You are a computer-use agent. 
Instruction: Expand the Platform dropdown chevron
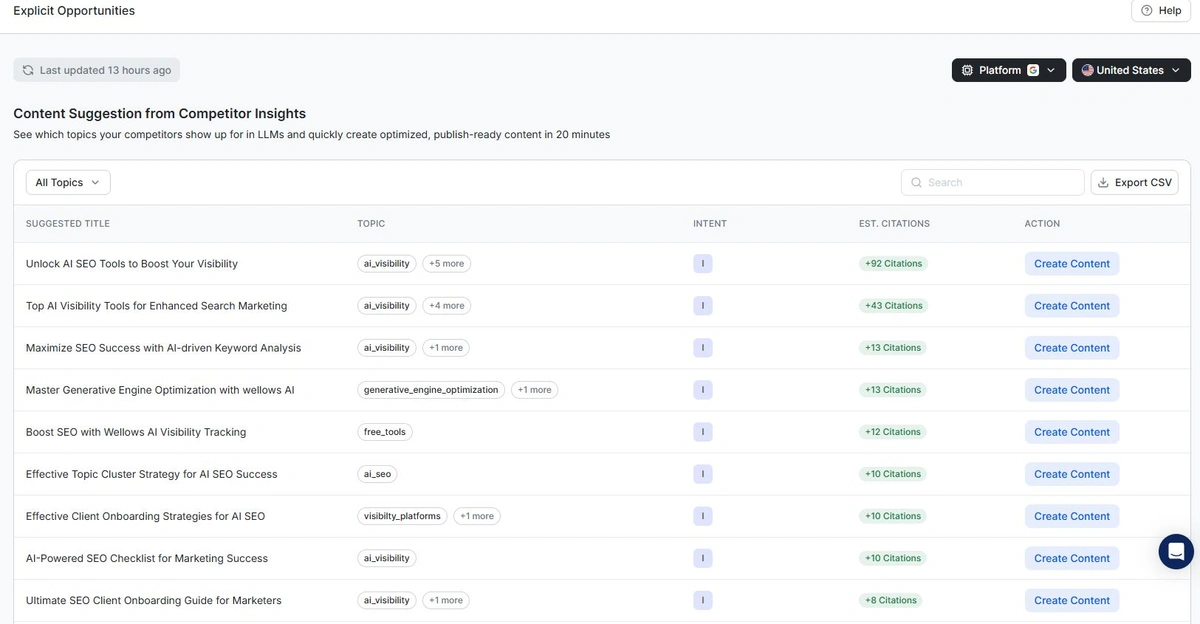[x=1048, y=70]
